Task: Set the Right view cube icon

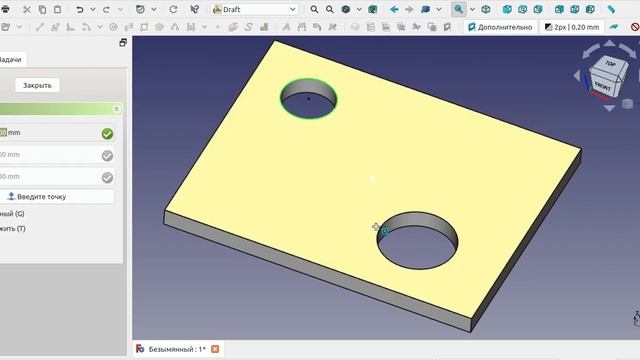Action: 538,9
